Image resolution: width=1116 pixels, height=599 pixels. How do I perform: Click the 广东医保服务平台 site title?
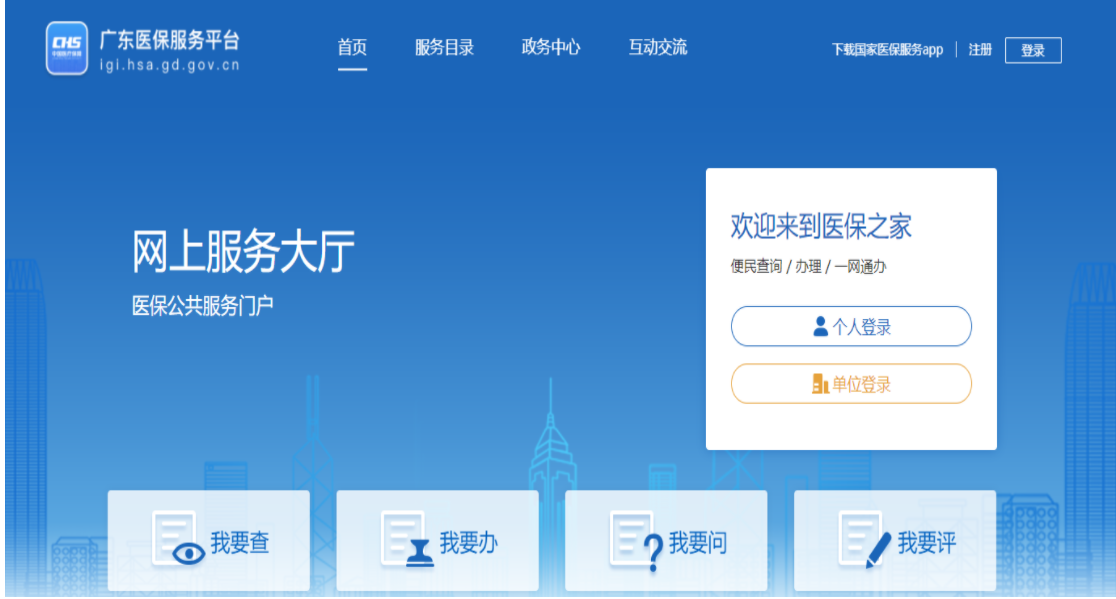tap(169, 40)
